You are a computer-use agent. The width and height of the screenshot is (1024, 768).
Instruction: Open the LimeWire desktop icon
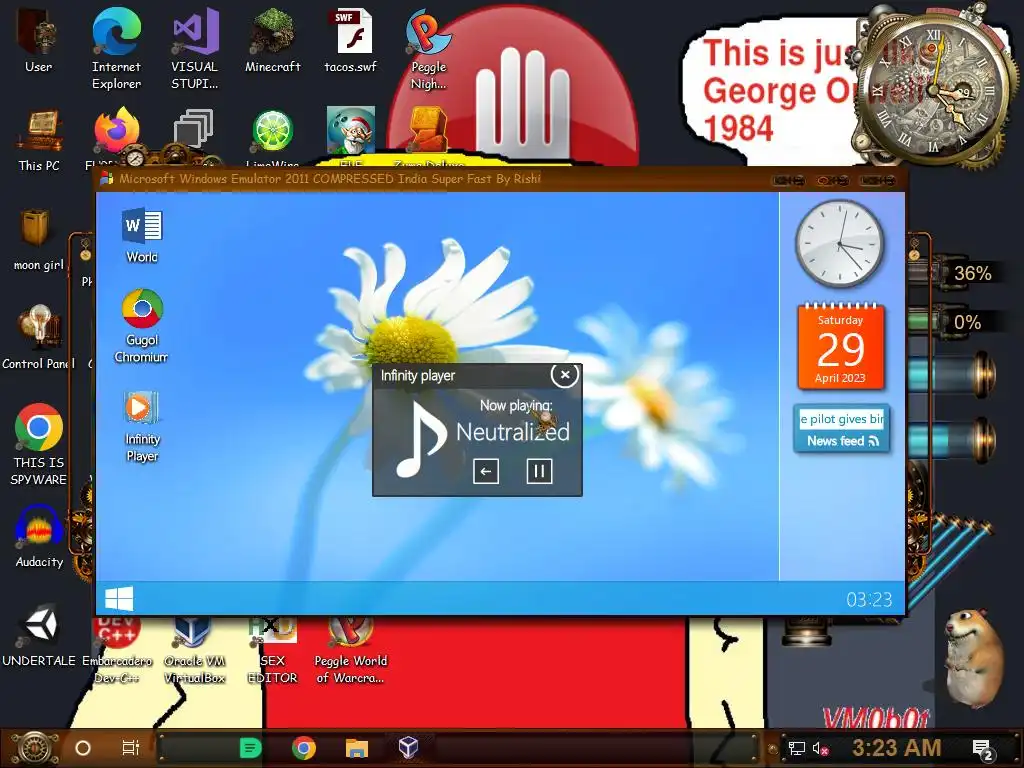[x=273, y=134]
